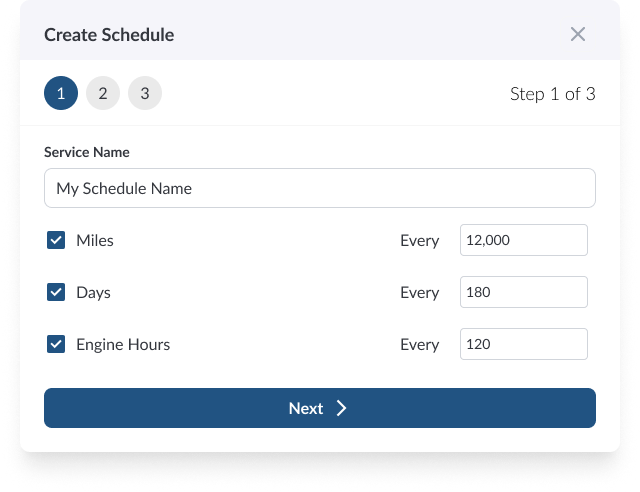Screen dimensions: 640x492
Task: Click the Service Name text field
Action: (x=320, y=188)
